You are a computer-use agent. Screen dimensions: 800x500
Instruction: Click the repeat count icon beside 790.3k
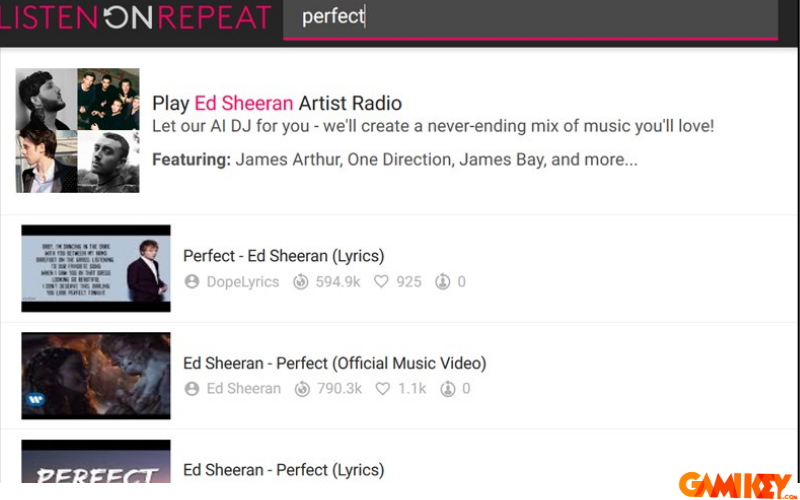(x=302, y=388)
